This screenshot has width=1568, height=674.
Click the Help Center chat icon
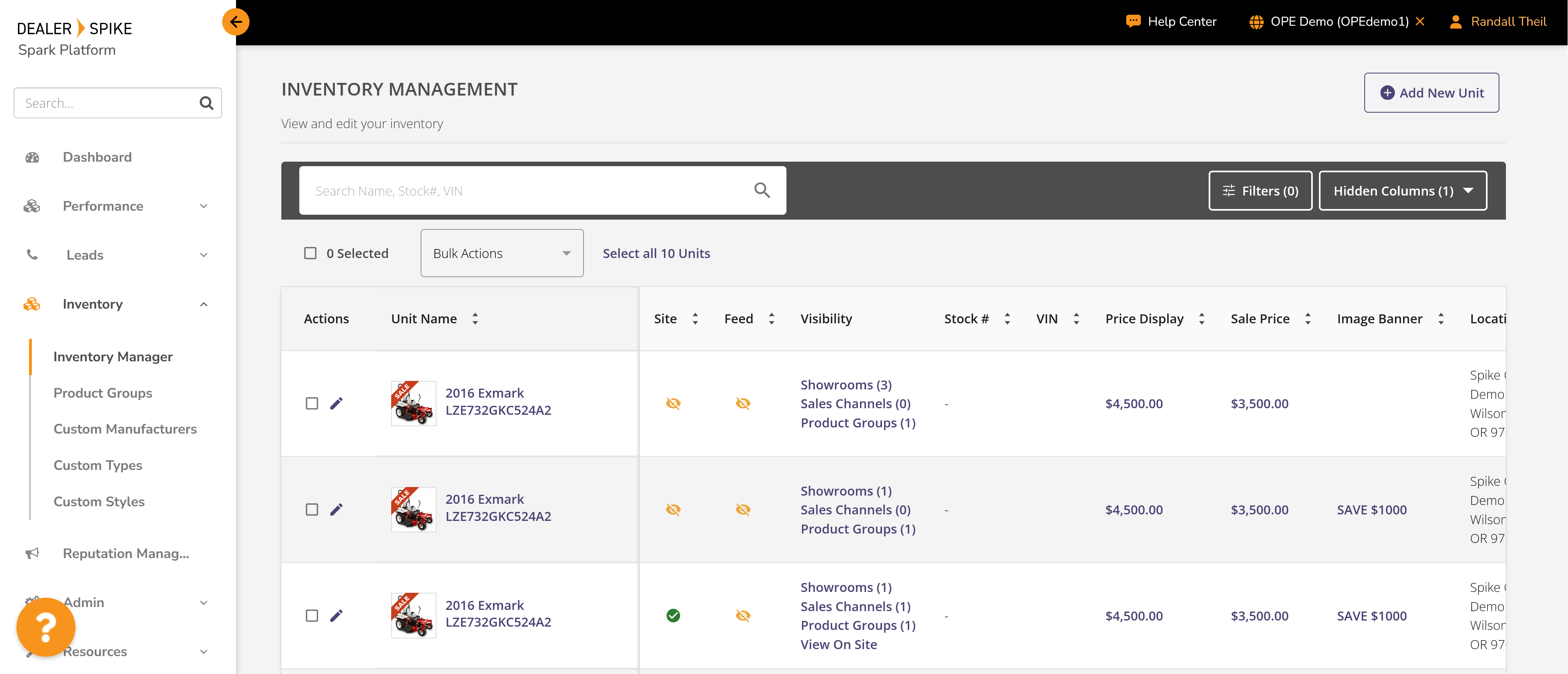(x=1133, y=21)
